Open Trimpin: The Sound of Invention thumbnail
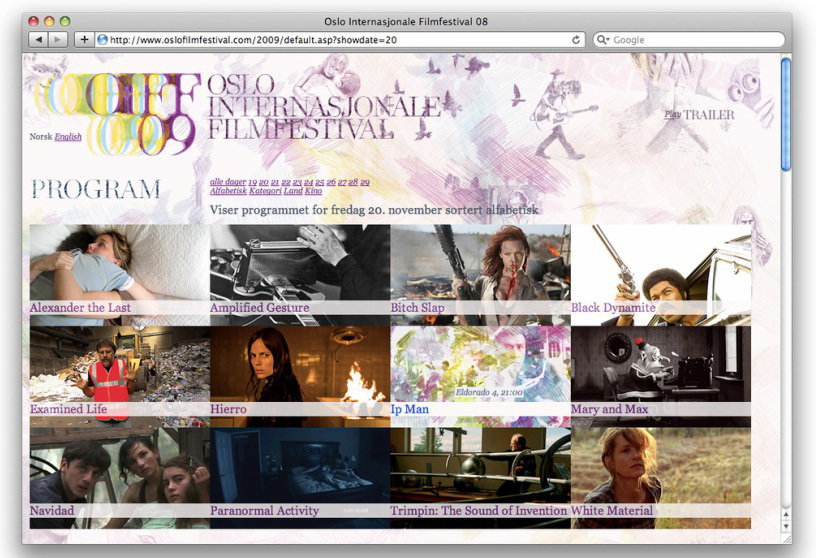 pos(480,478)
